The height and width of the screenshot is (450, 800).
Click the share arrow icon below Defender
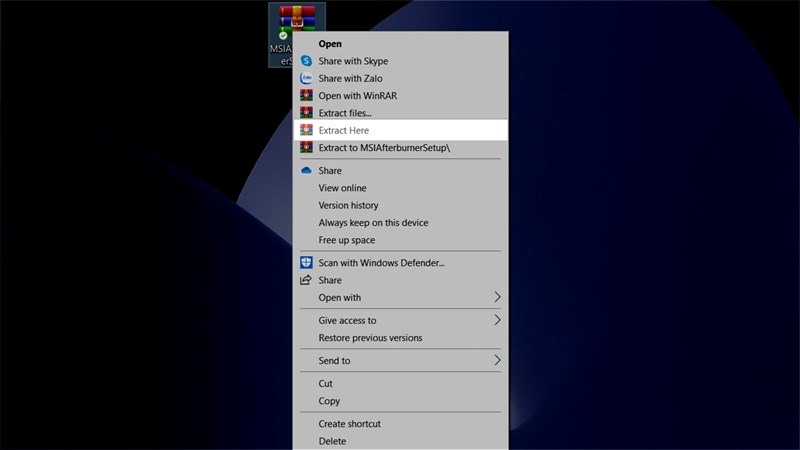pos(306,280)
